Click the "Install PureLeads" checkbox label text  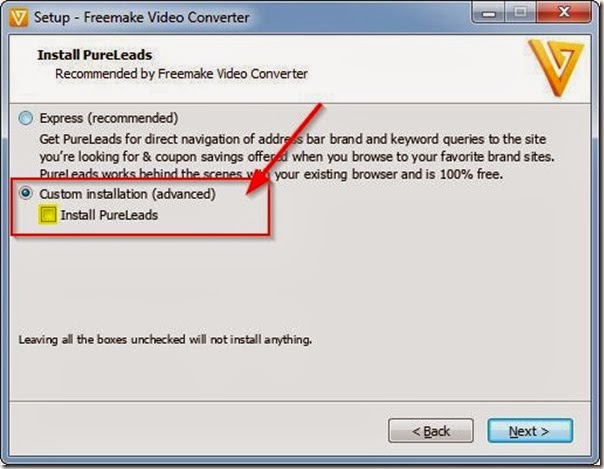point(109,215)
